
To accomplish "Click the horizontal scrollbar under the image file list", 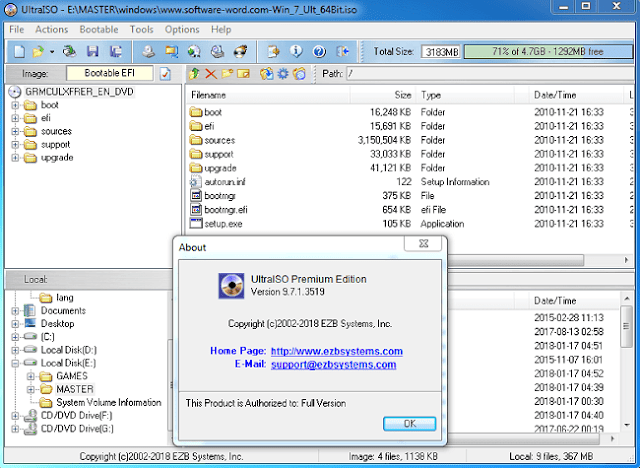I will (516, 260).
